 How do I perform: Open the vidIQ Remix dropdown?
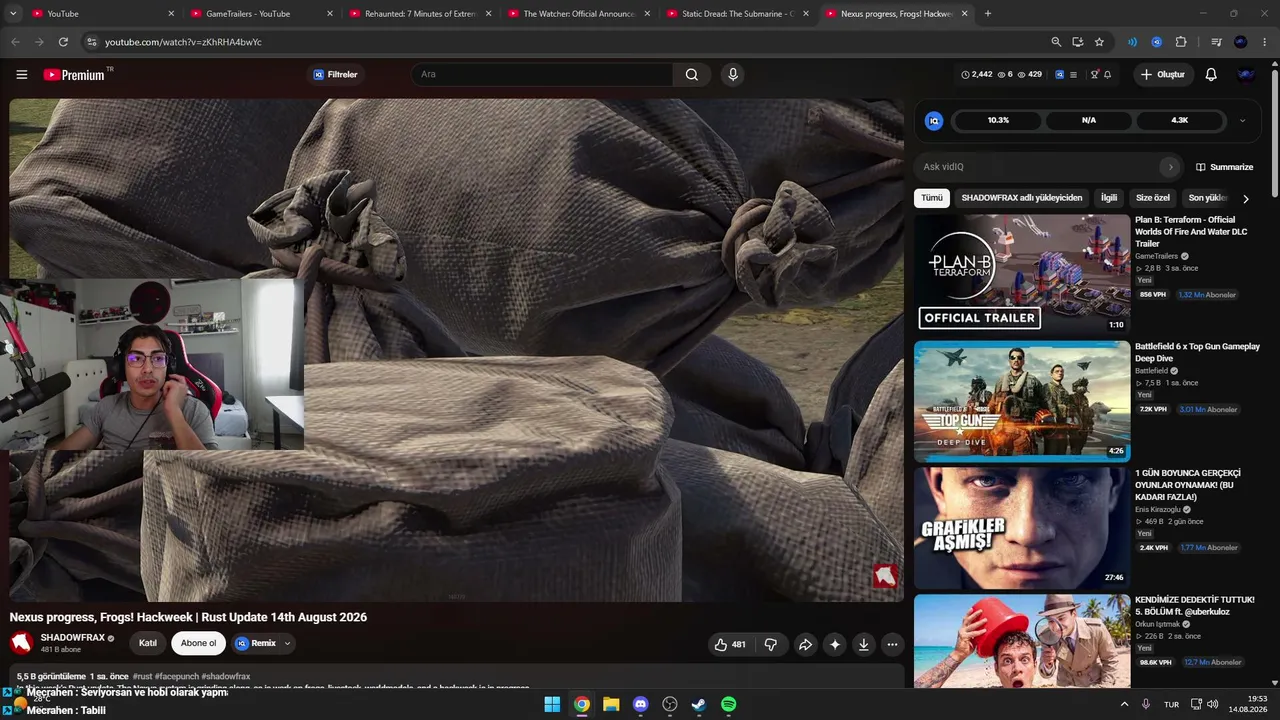263,643
